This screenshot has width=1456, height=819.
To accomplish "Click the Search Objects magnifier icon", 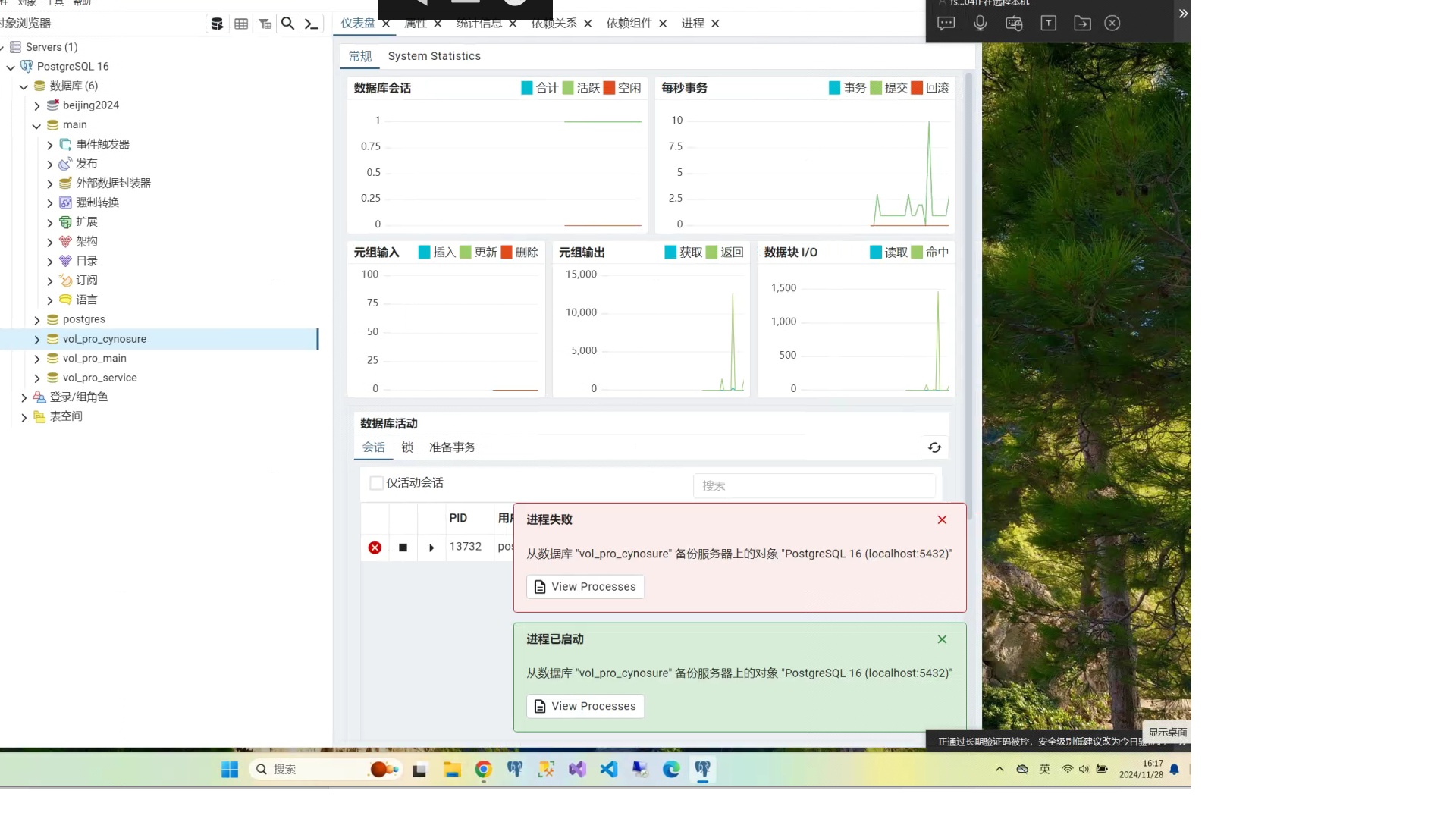I will click(x=288, y=24).
